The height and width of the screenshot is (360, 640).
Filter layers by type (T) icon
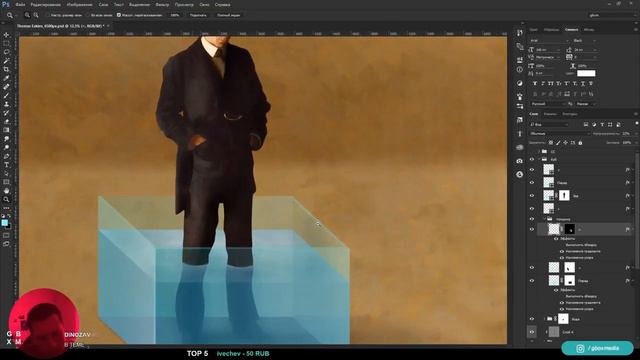pyautogui.click(x=602, y=124)
